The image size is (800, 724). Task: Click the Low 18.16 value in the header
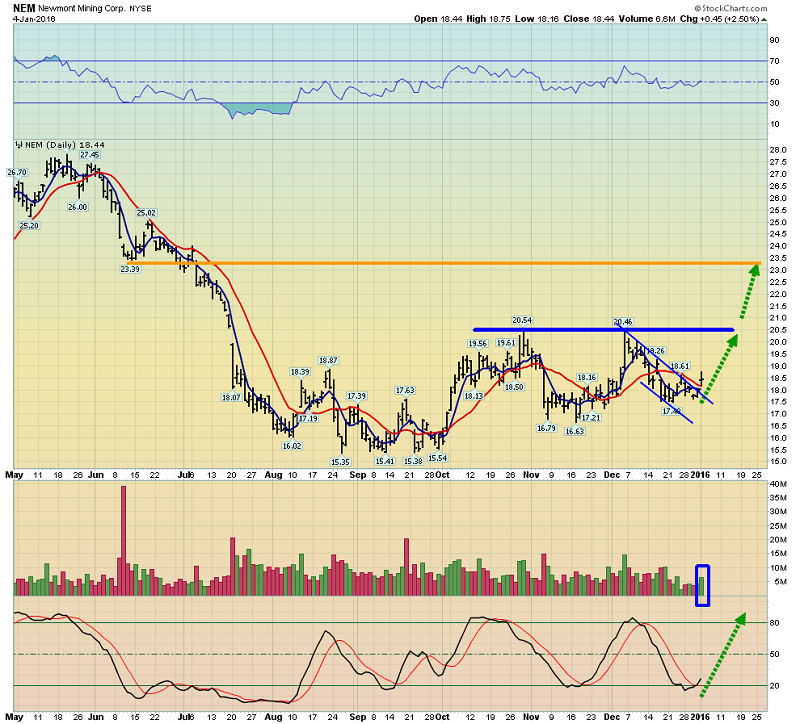537,19
